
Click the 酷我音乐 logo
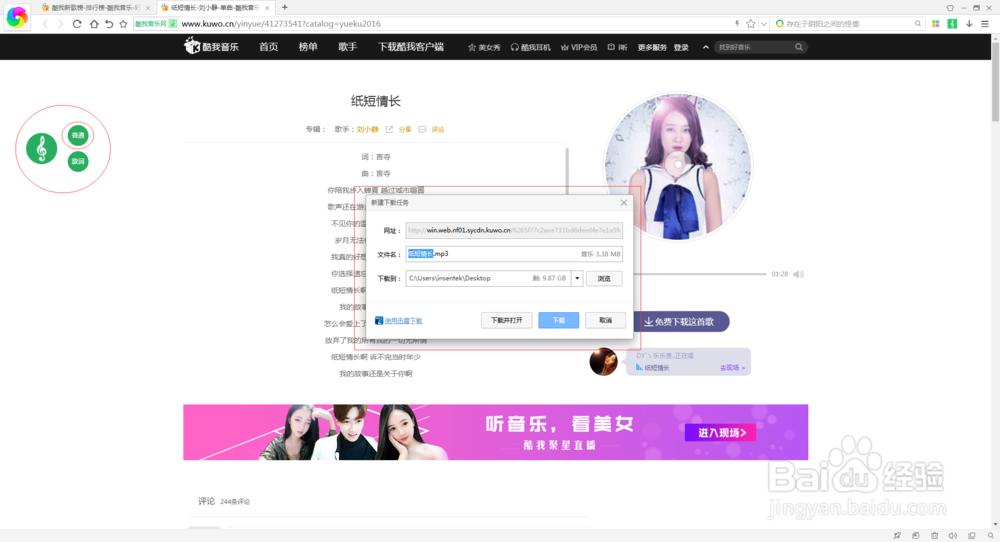point(212,47)
